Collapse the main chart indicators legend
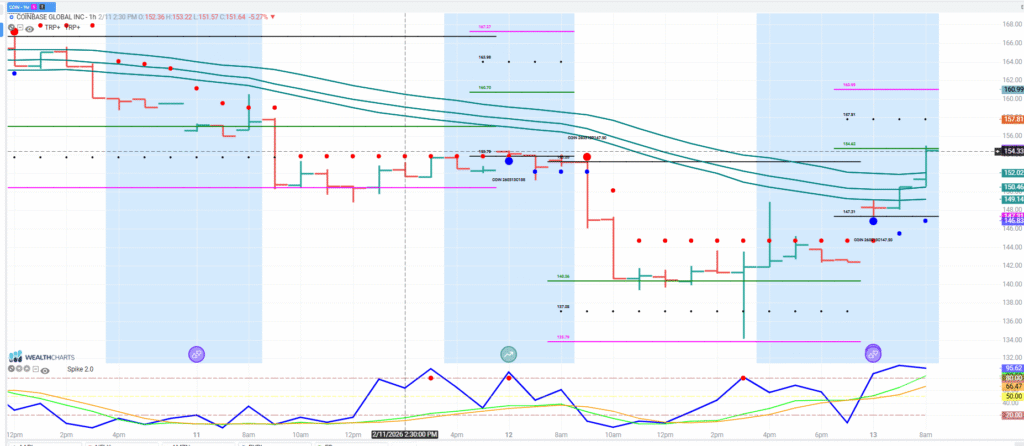The height and width of the screenshot is (446, 1024). 20,27
